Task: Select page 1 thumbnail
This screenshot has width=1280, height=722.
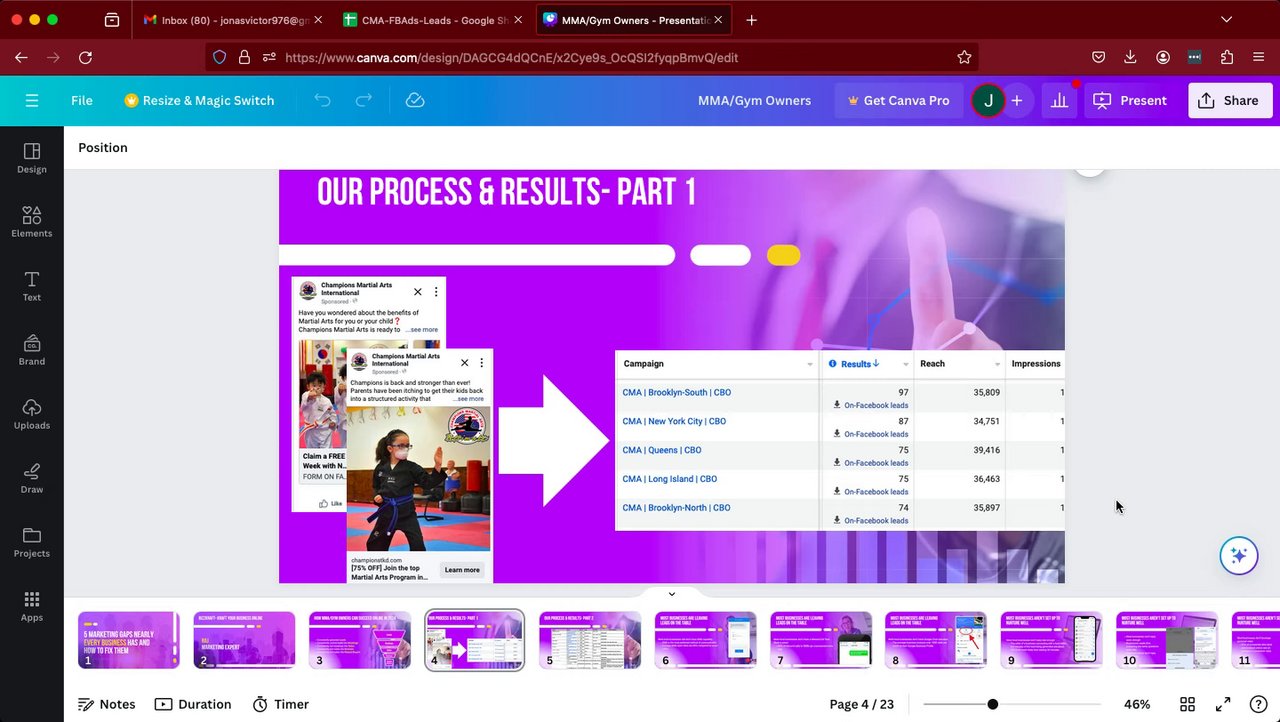Action: click(x=129, y=640)
